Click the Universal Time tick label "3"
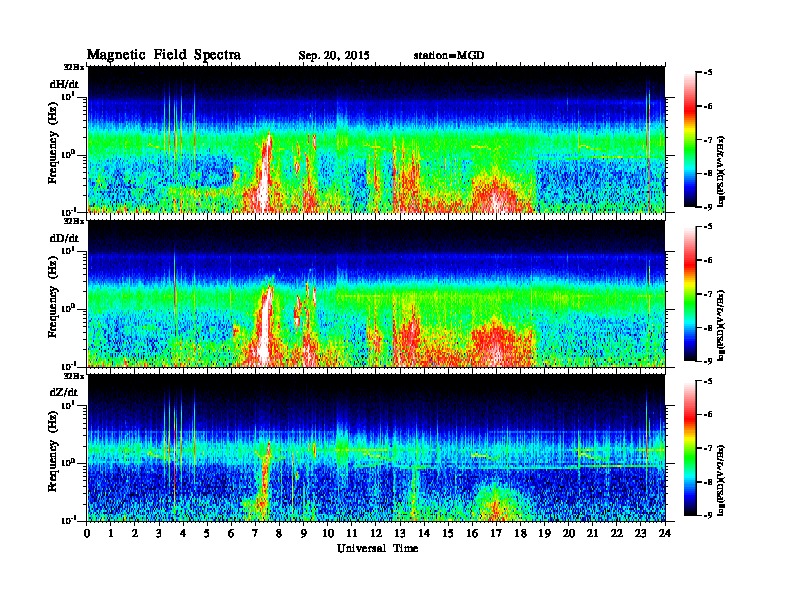Image resolution: width=792 pixels, height=612 pixels. coord(159,534)
